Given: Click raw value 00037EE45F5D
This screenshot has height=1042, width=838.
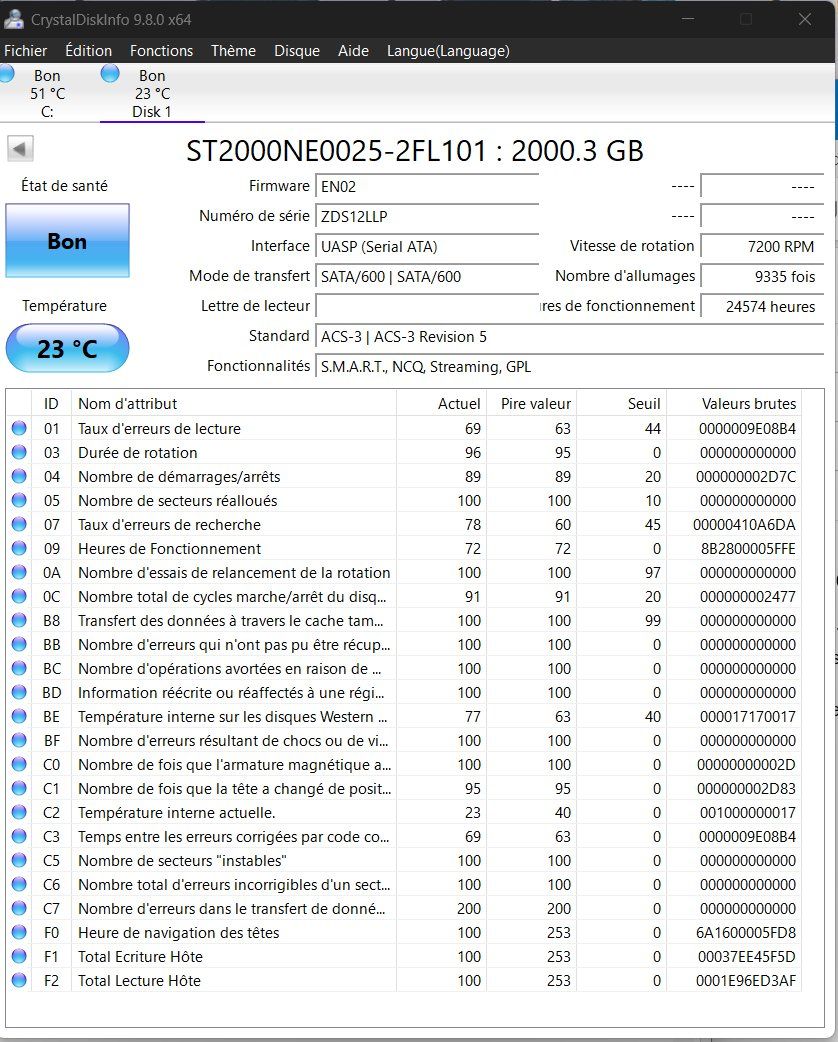Looking at the screenshot, I should click(x=746, y=956).
